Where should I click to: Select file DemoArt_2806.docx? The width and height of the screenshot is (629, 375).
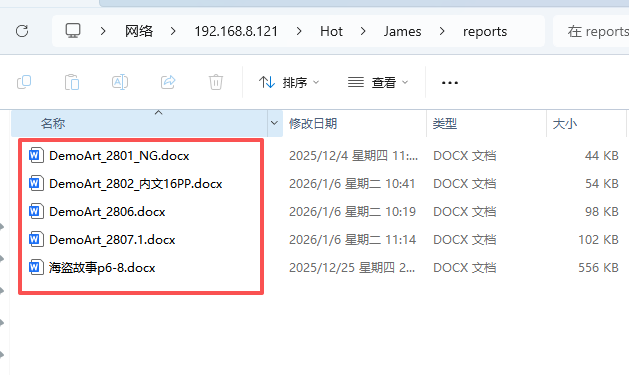pos(107,211)
